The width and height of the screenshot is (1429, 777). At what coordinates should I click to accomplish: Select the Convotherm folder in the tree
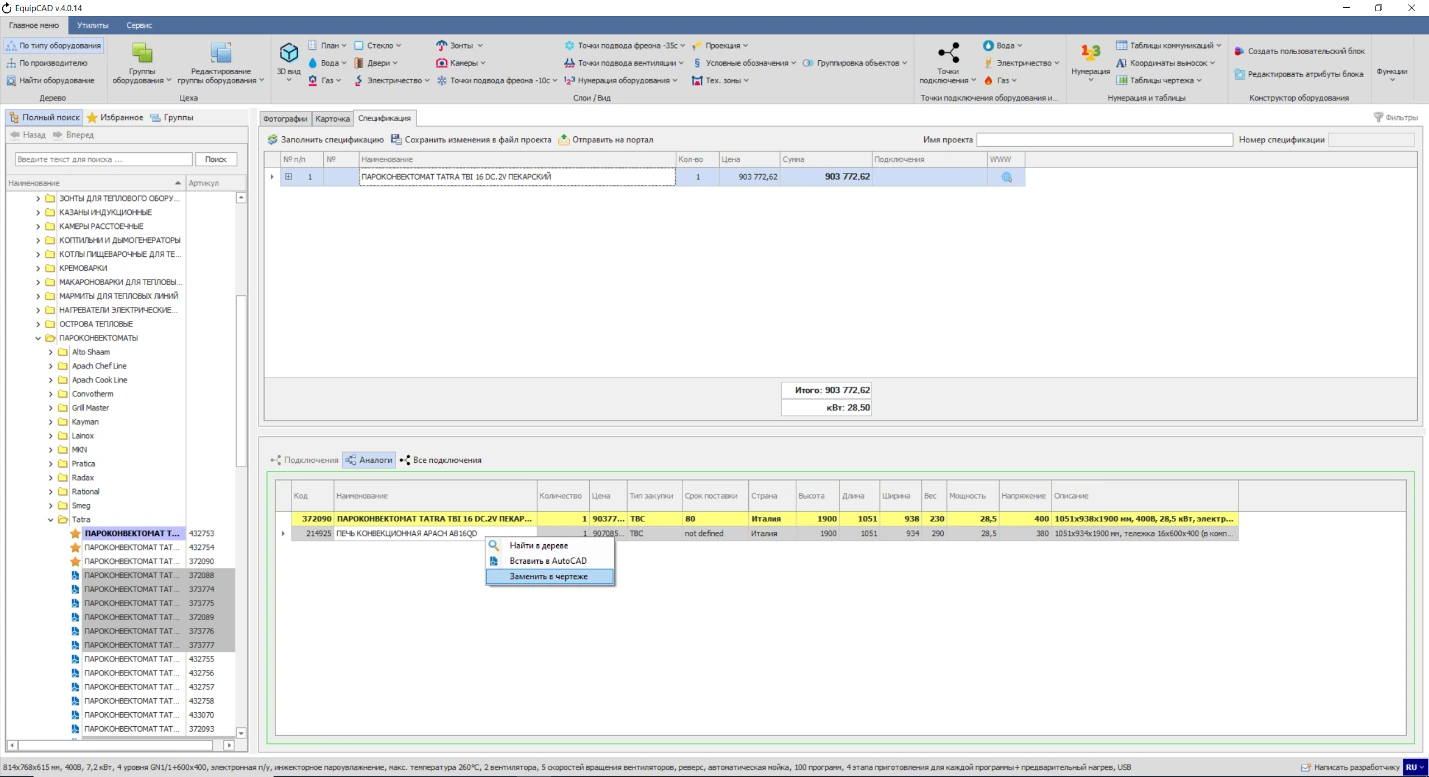pos(90,394)
